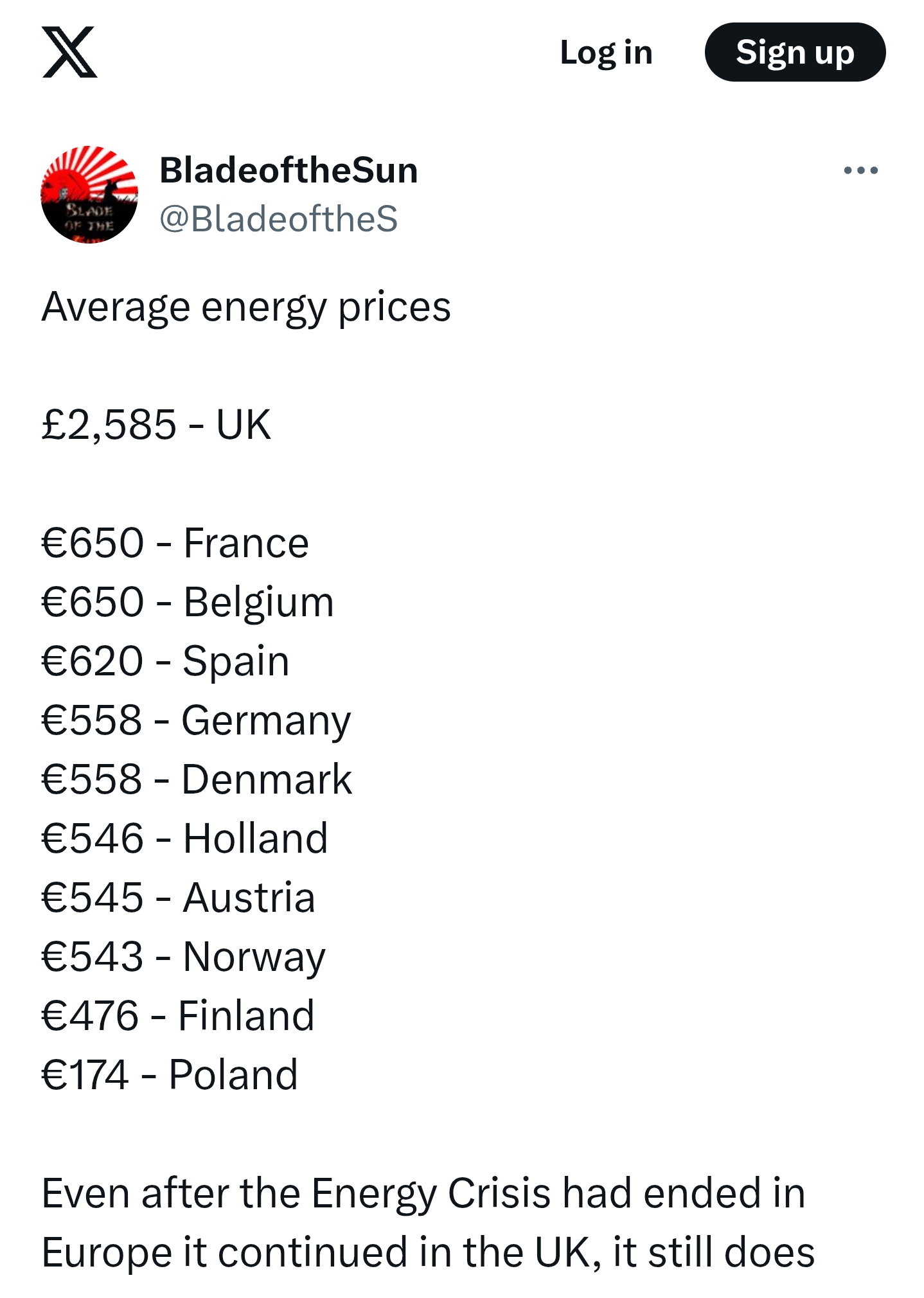Click the €174 - Poland line
Screen dimensions: 924x1298
click(x=169, y=1075)
